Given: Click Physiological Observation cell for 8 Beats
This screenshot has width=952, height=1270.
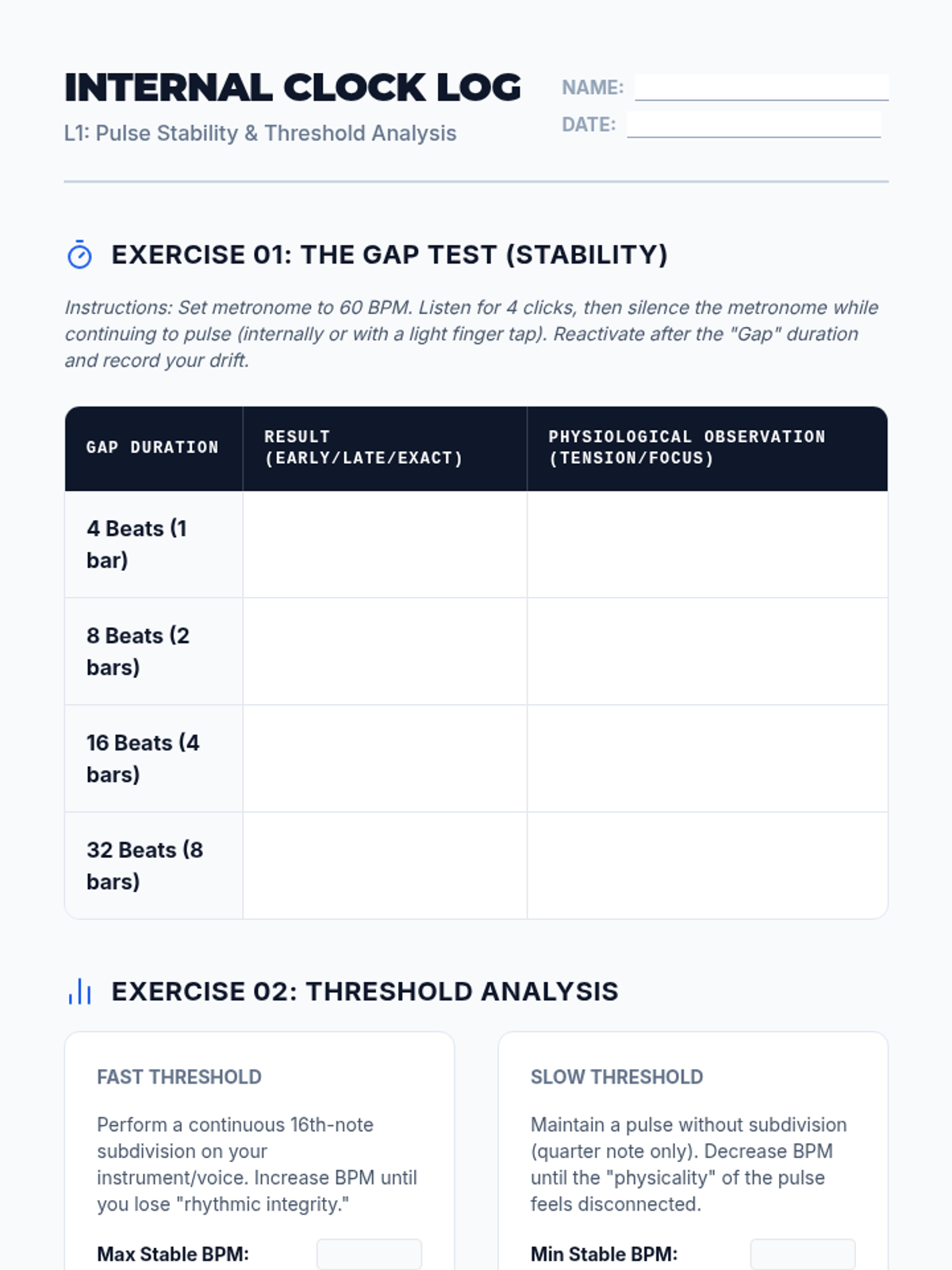Looking at the screenshot, I should [708, 652].
